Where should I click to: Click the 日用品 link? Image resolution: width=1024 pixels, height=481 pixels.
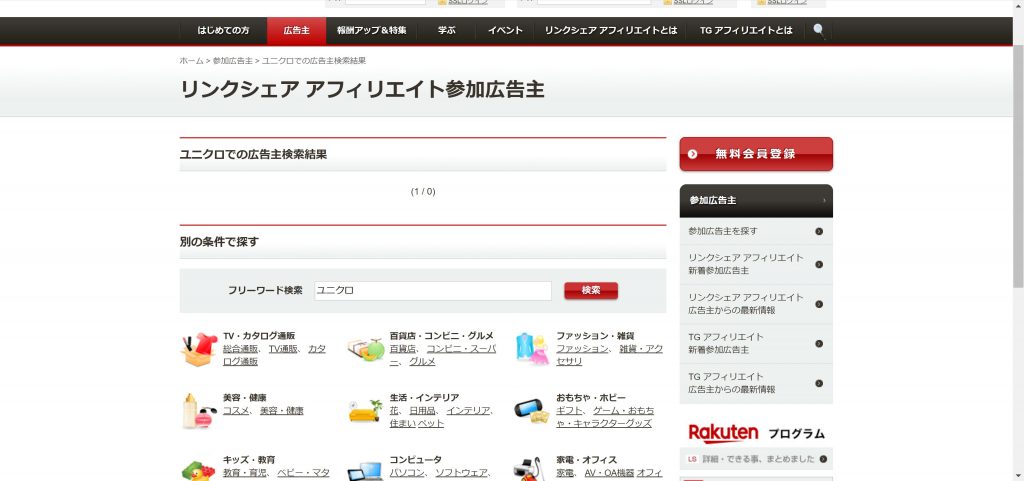click(422, 411)
